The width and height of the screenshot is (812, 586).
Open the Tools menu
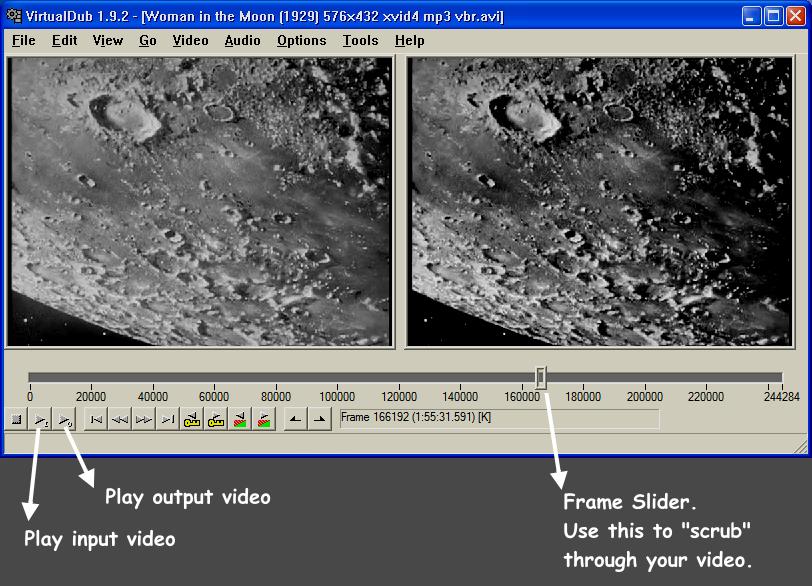click(360, 40)
